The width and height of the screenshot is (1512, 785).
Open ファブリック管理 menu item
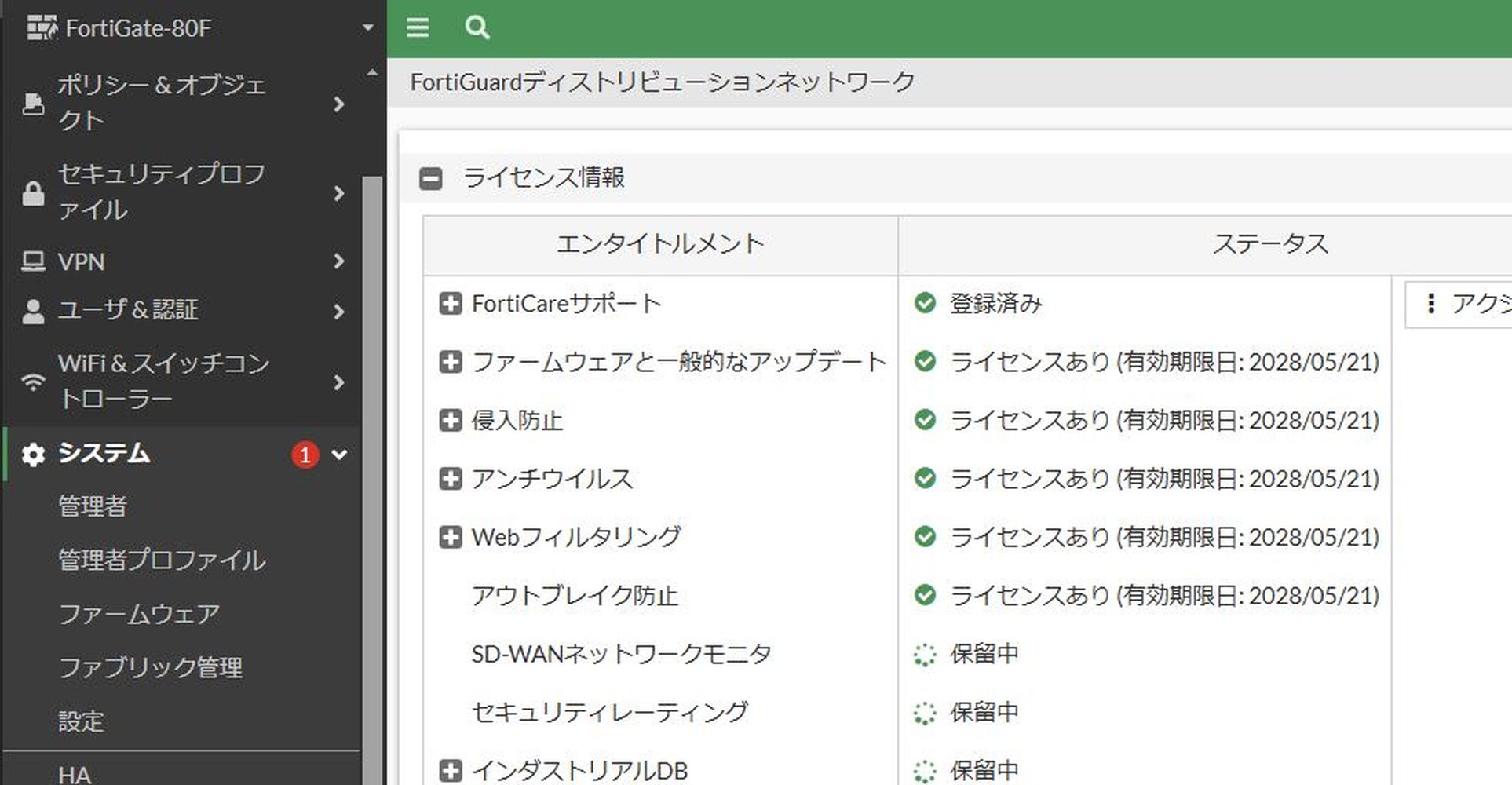pyautogui.click(x=151, y=667)
